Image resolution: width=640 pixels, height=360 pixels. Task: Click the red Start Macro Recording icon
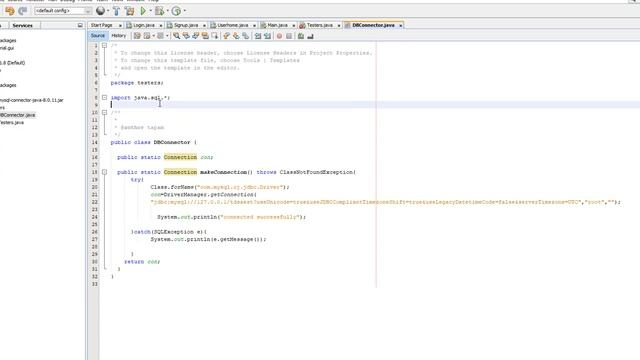(x=279, y=36)
